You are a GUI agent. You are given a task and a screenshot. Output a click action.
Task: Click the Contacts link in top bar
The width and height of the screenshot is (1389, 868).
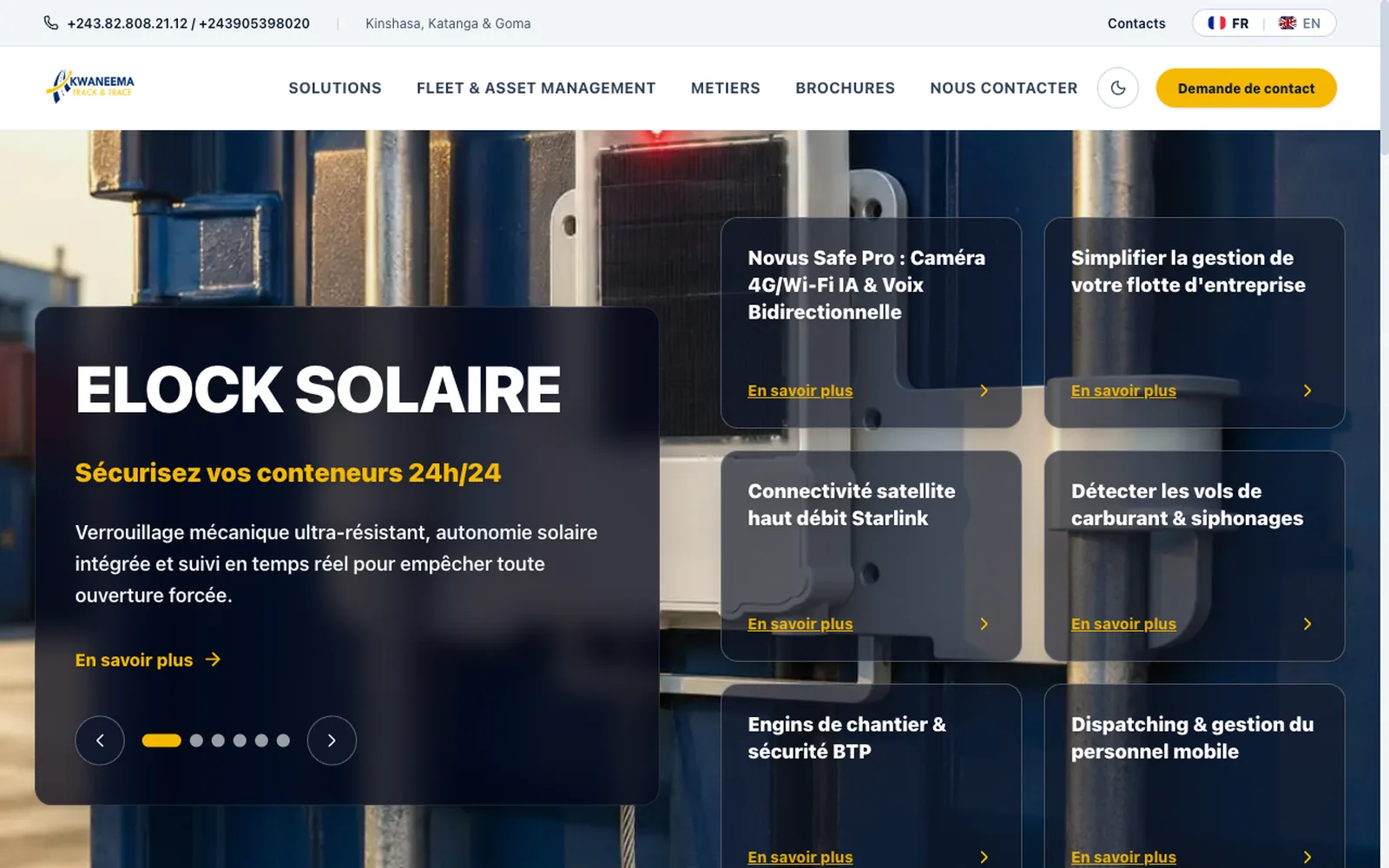[x=1136, y=23]
